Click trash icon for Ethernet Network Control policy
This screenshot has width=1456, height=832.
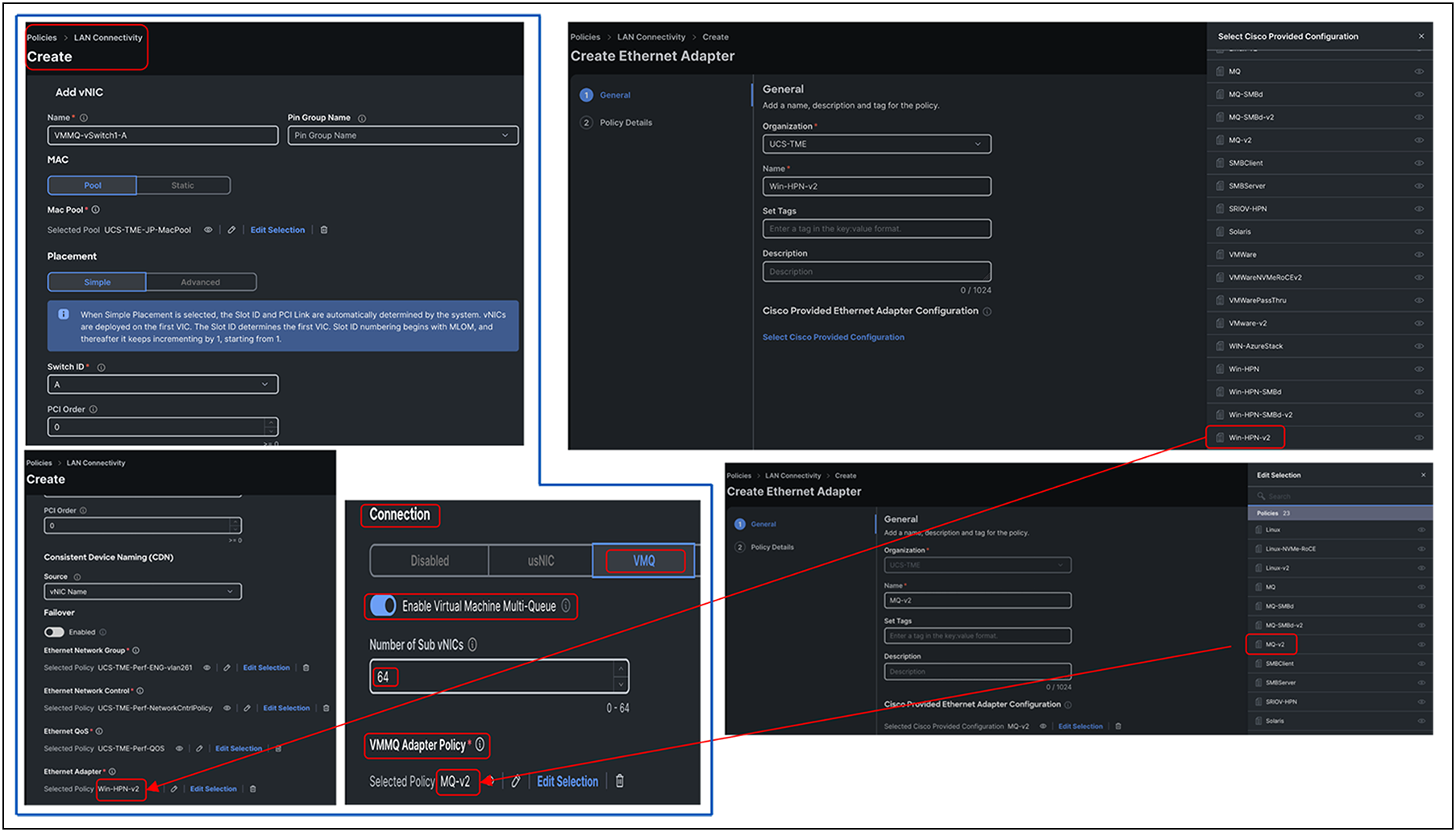point(327,708)
